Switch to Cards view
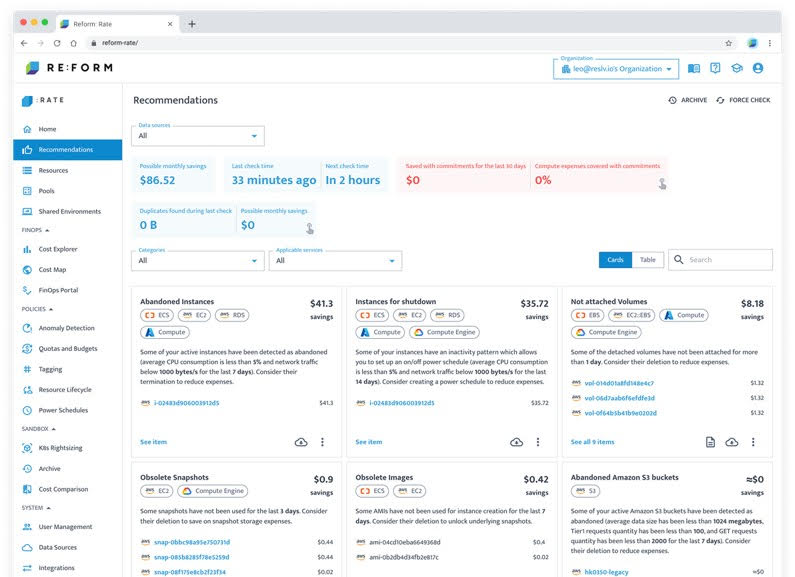Image resolution: width=795 pixels, height=577 pixels. 615,260
